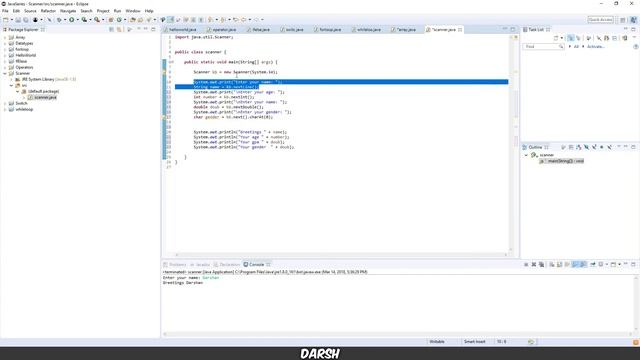Toggle Categorized view in Task List toolbar
Screen dimensions: 640x360
tap(570, 38)
